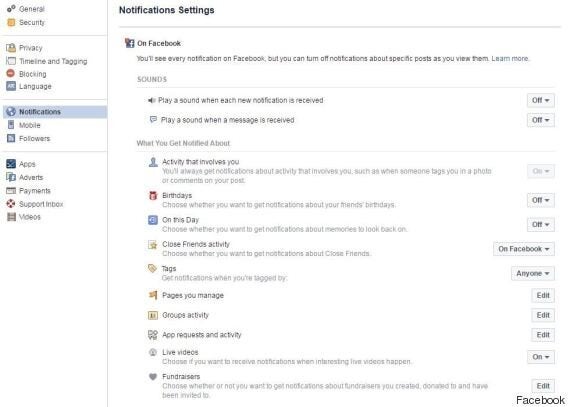Open the Birthdays Off dropdown
This screenshot has height=407, width=570.
(541, 200)
